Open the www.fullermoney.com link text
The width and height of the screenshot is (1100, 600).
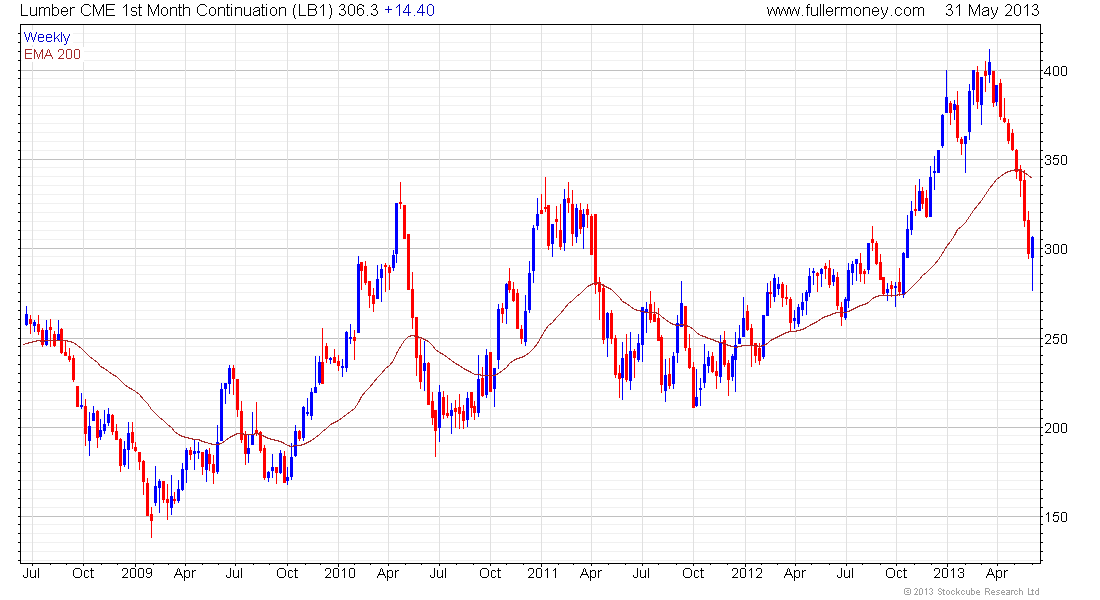(845, 11)
